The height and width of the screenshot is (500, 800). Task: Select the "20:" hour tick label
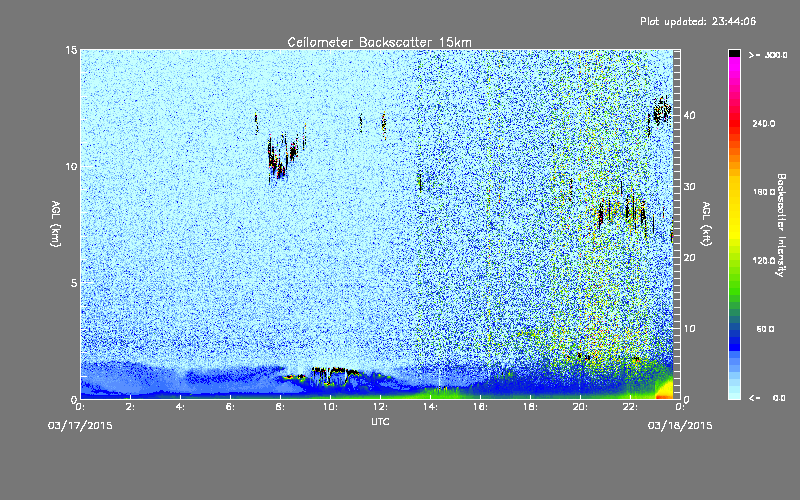(580, 407)
